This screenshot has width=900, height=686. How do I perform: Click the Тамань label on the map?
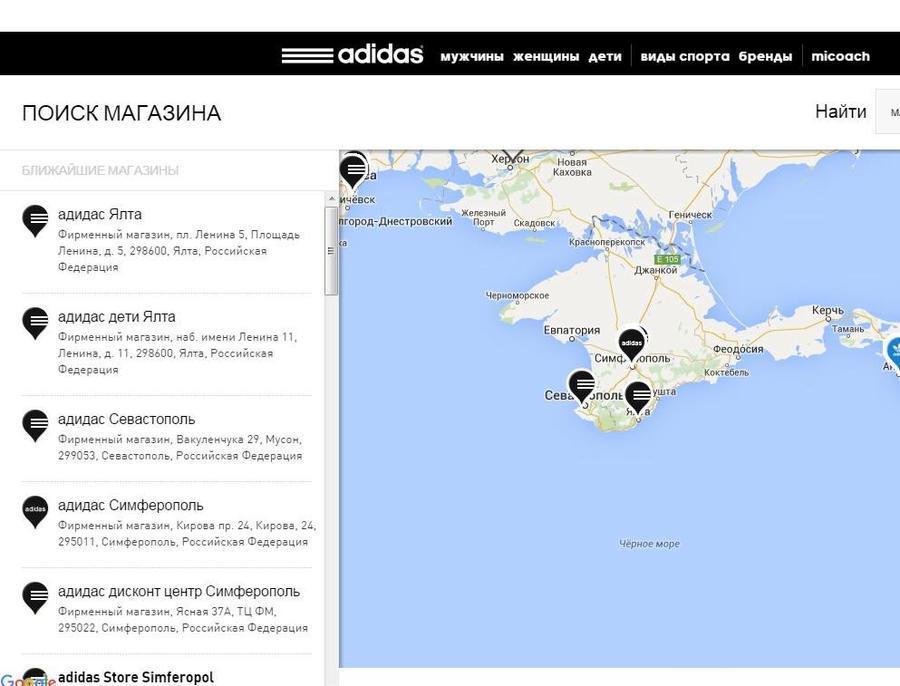(x=848, y=329)
